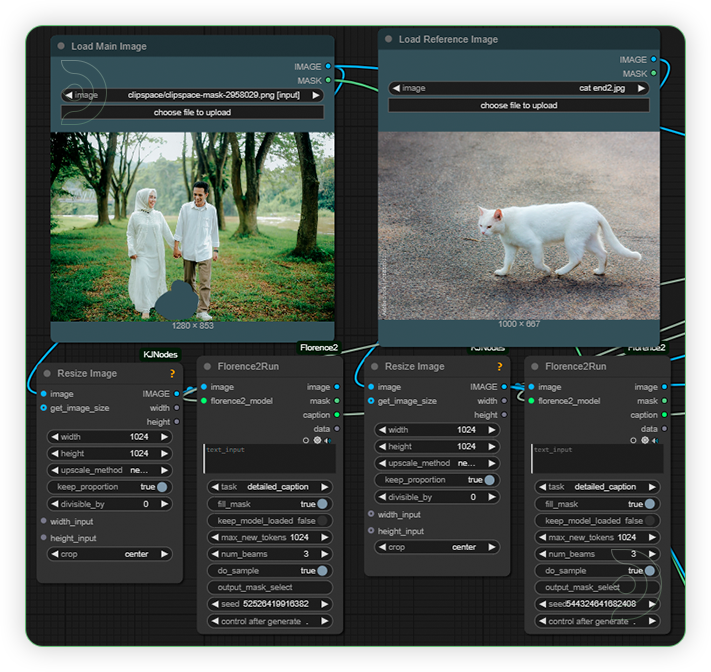Click the MASK output port of Load Main Image
Screen dimensions: 711x672
(328, 80)
